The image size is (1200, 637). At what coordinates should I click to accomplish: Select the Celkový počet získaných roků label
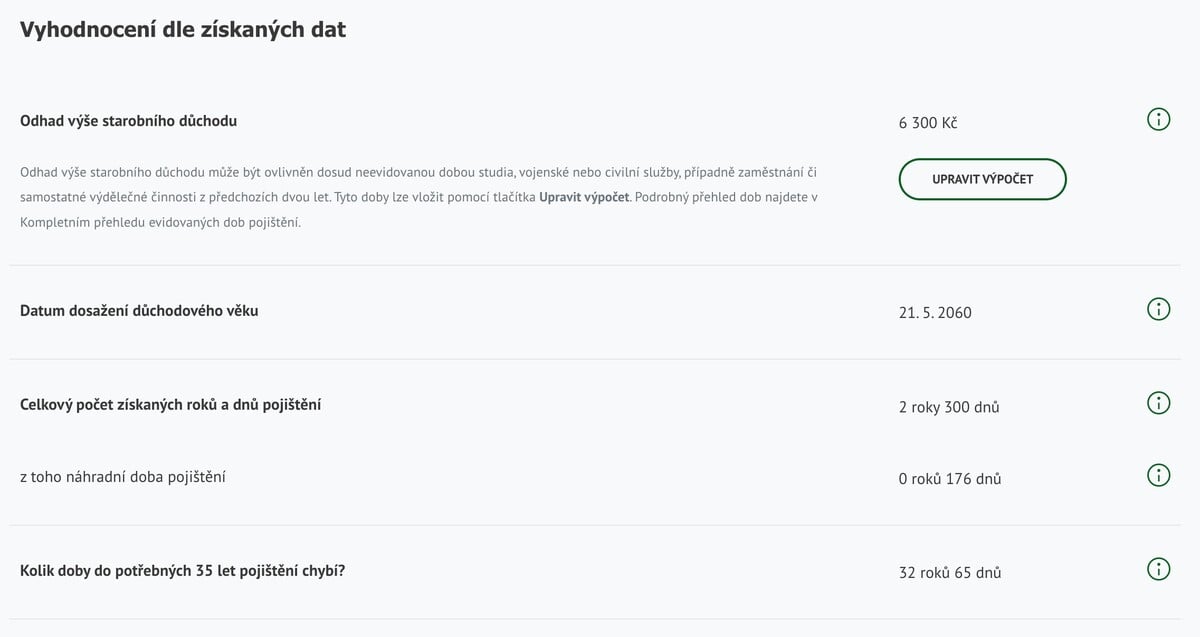(170, 404)
